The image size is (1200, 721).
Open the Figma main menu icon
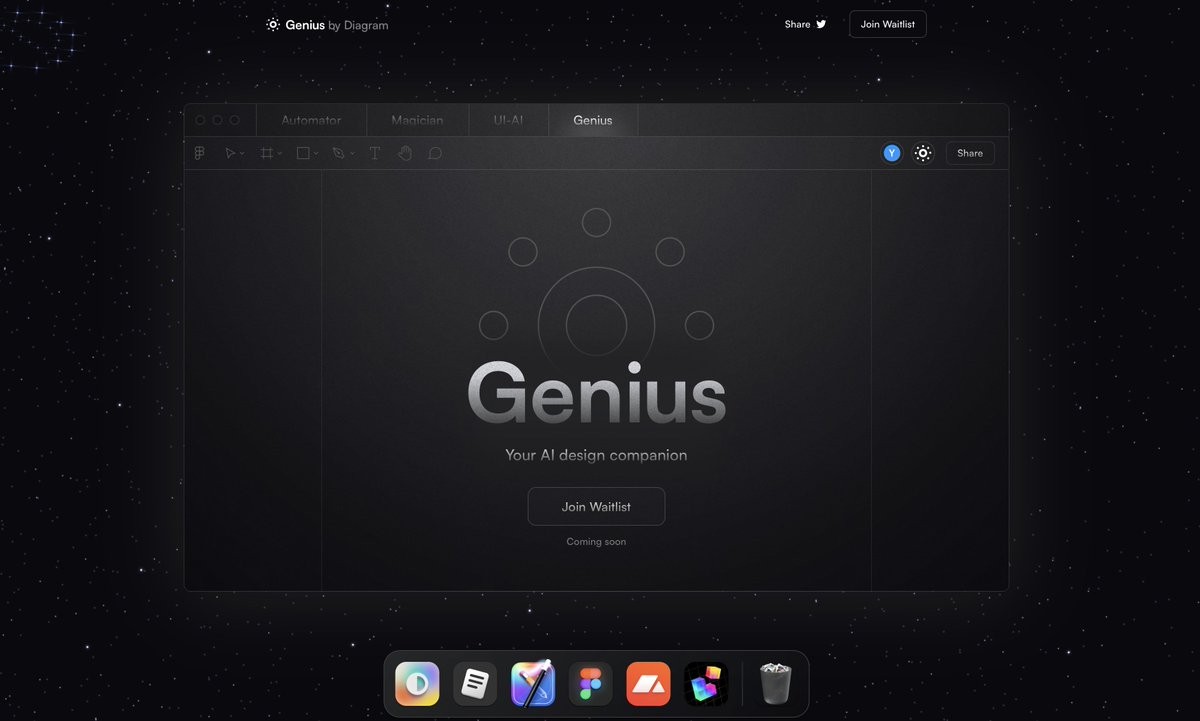[200, 153]
